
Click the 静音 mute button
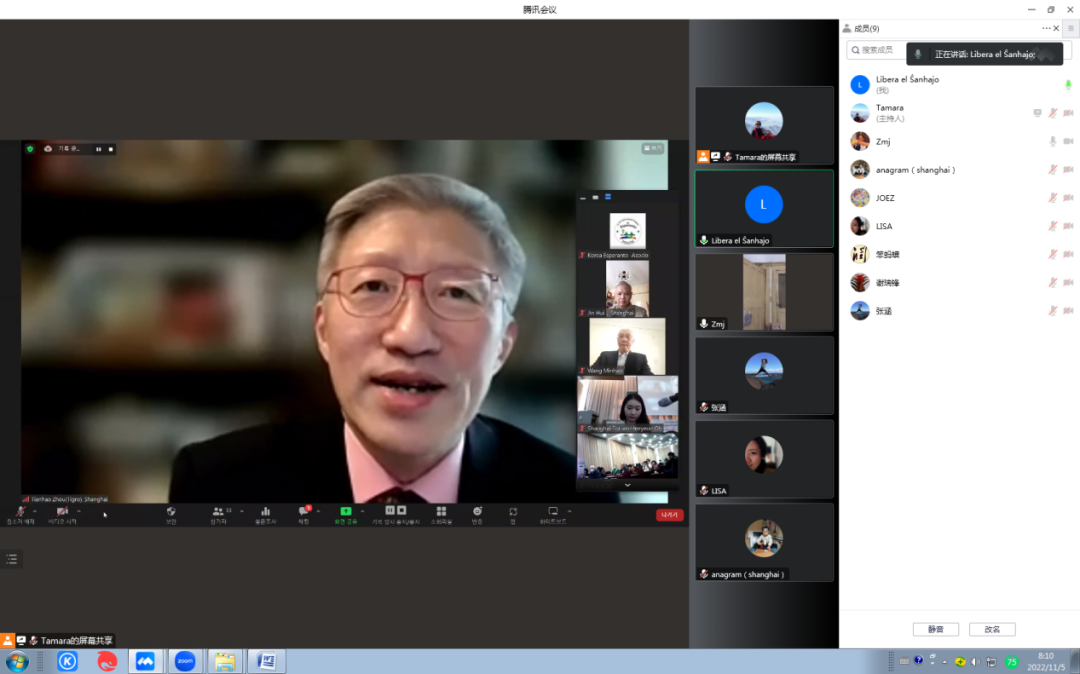click(x=935, y=629)
